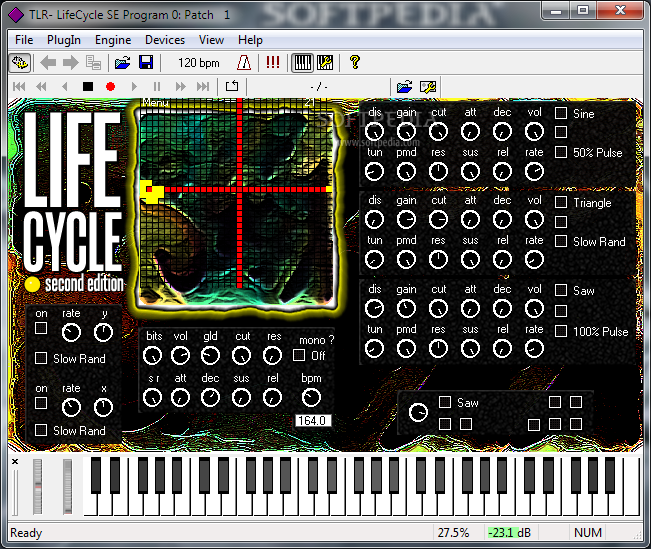This screenshot has height=549, width=651.
Task: Toggle the keyboard bars icon in toolbar
Action: (x=302, y=63)
